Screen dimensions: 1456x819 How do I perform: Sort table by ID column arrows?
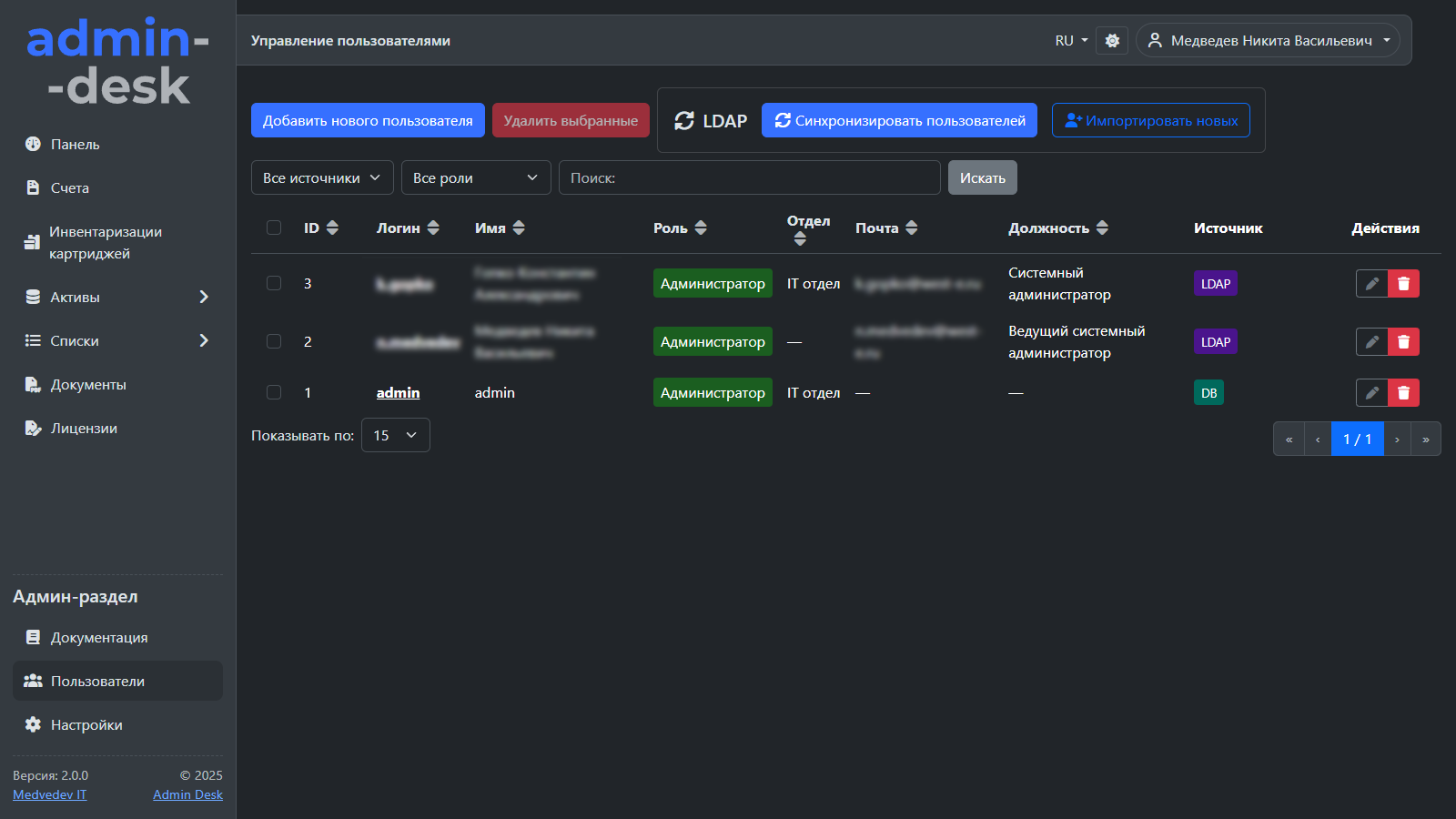tap(332, 228)
